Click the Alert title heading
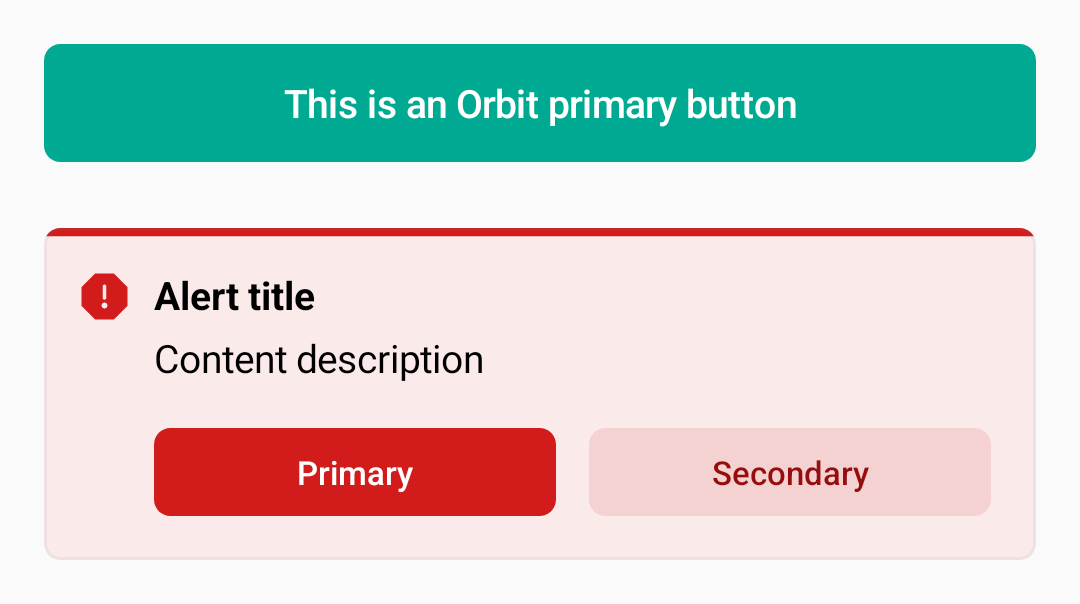 click(x=234, y=297)
